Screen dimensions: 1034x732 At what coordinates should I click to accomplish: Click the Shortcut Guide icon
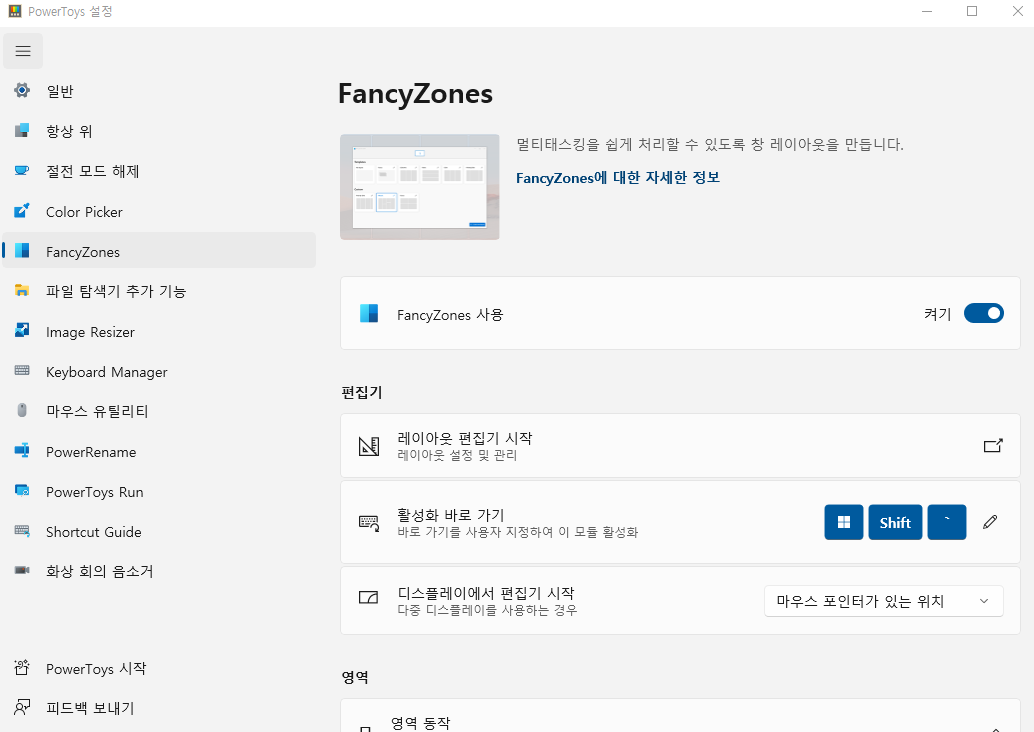(22, 531)
